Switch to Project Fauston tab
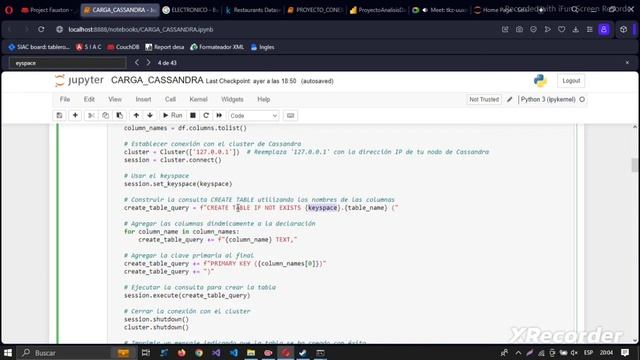 [x=48, y=10]
